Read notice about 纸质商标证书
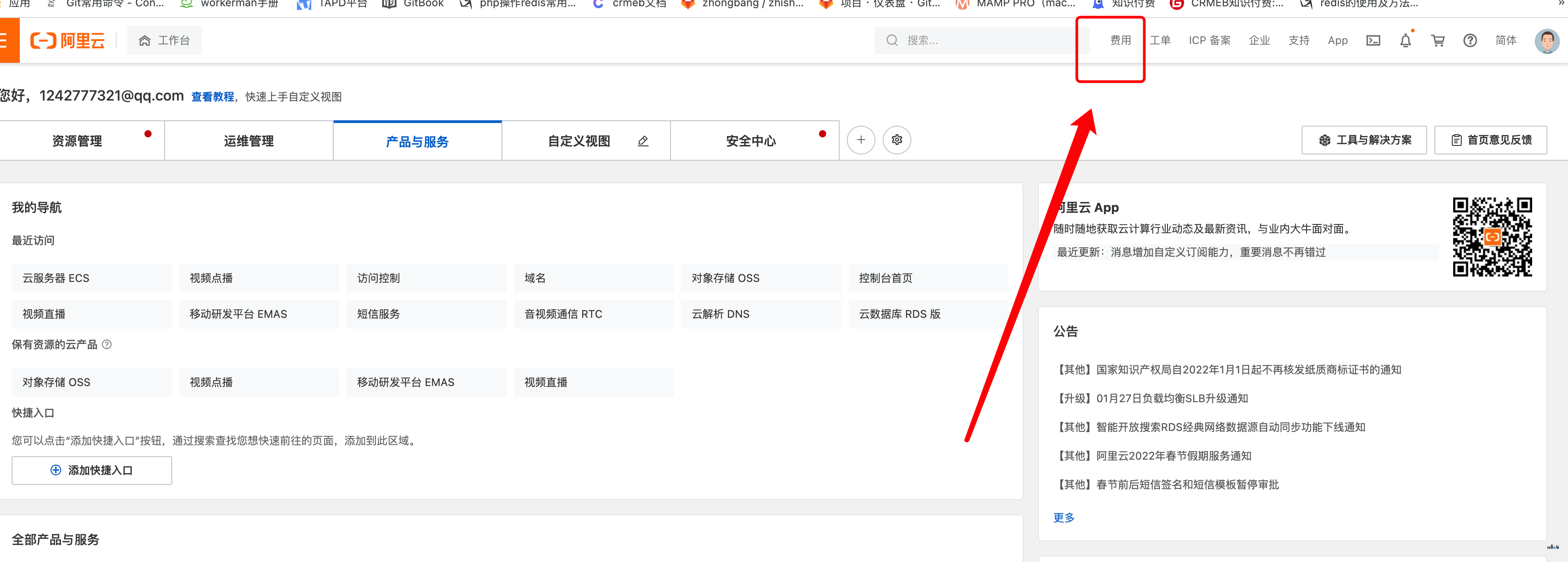 coord(1227,369)
